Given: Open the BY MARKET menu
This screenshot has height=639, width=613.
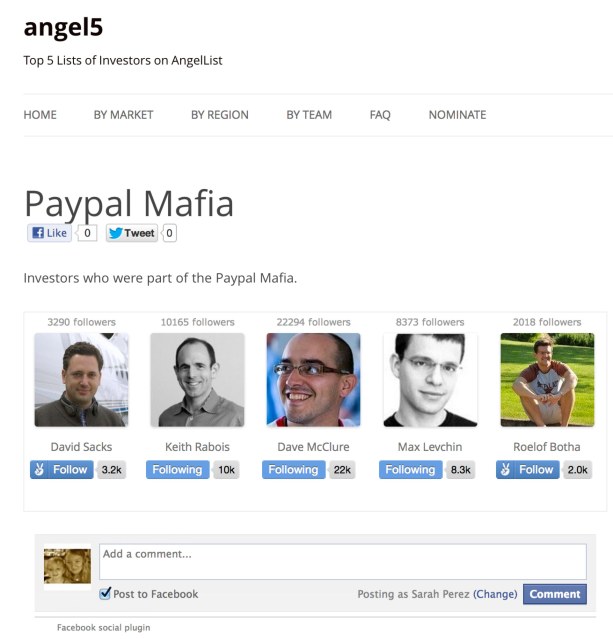Looking at the screenshot, I should 123,115.
